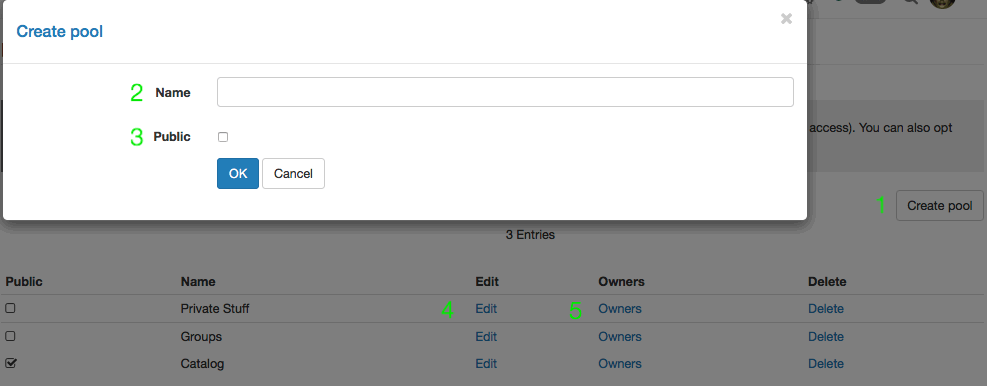Toggle Public checkbox for Groups
The width and height of the screenshot is (987, 386).
point(10,336)
